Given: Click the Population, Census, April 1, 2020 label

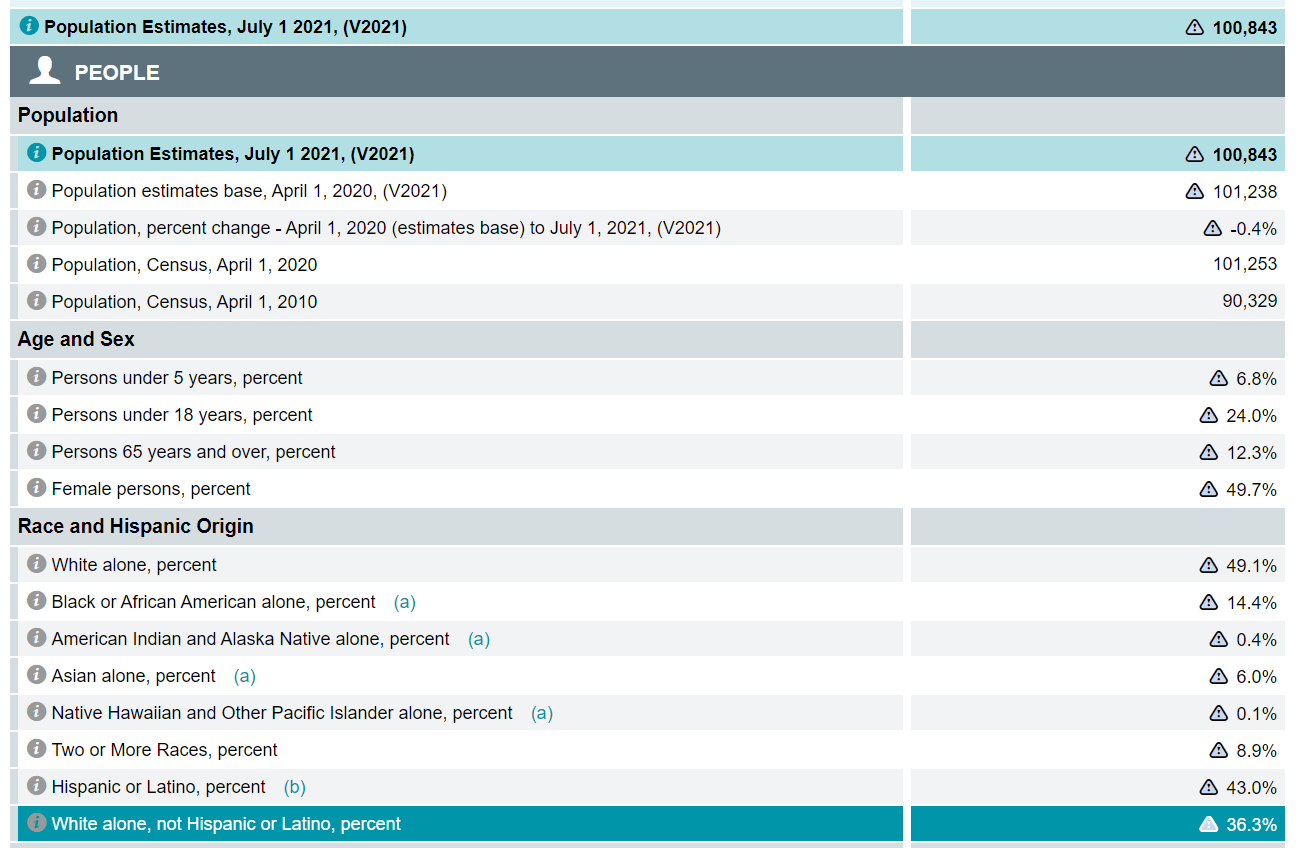Looking at the screenshot, I should (x=185, y=265).
